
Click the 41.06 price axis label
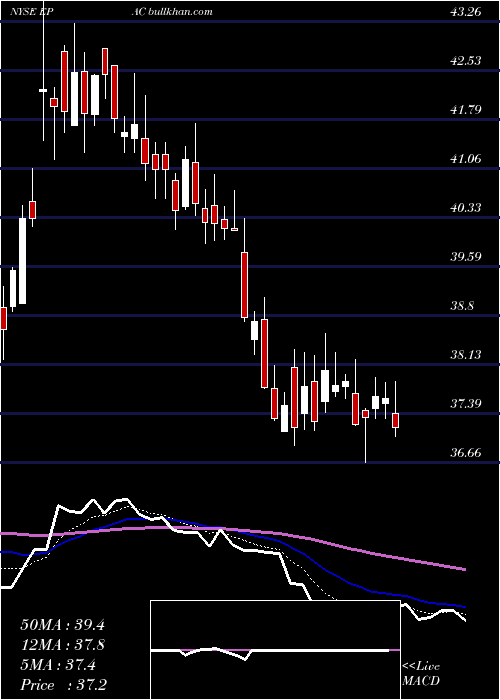point(467,158)
